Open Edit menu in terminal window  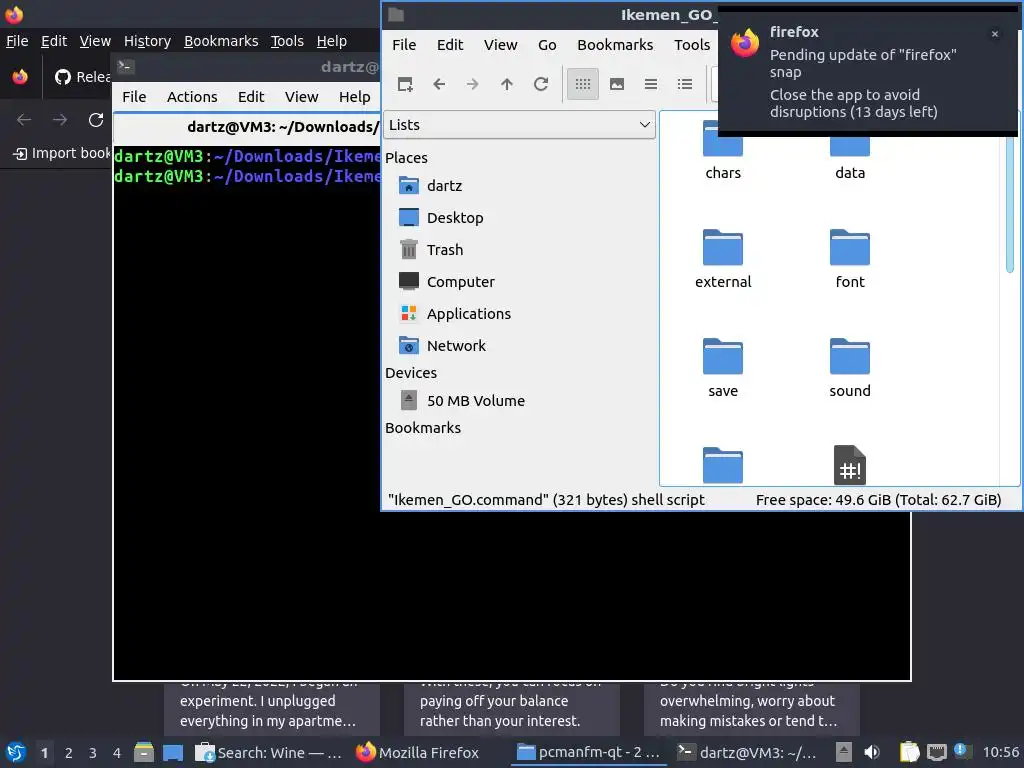click(x=251, y=97)
